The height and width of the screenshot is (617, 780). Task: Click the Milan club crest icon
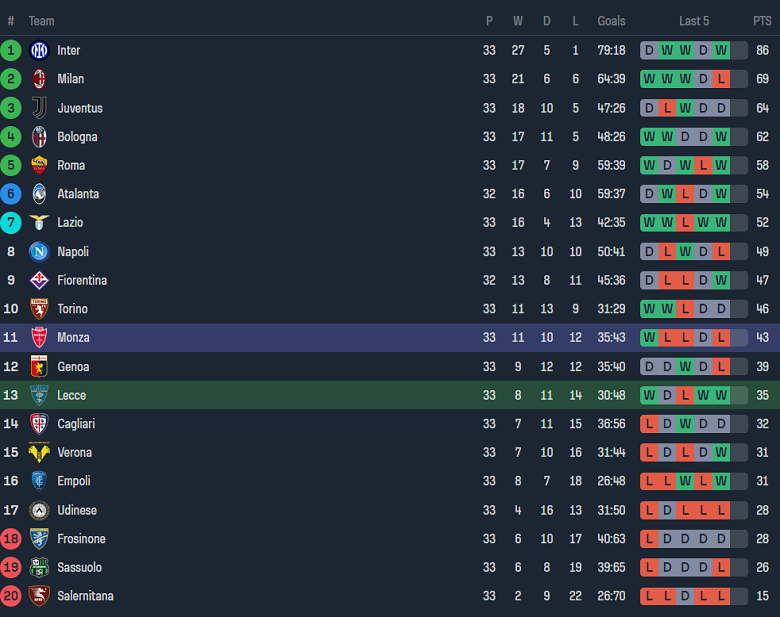(39, 79)
